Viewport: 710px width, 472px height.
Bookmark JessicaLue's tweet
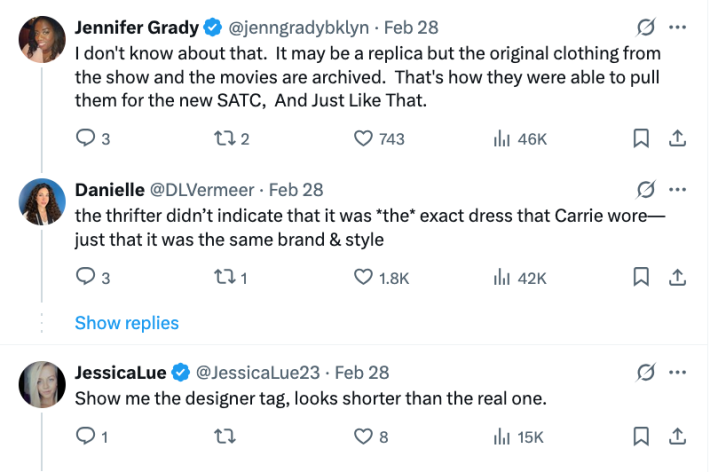click(642, 436)
